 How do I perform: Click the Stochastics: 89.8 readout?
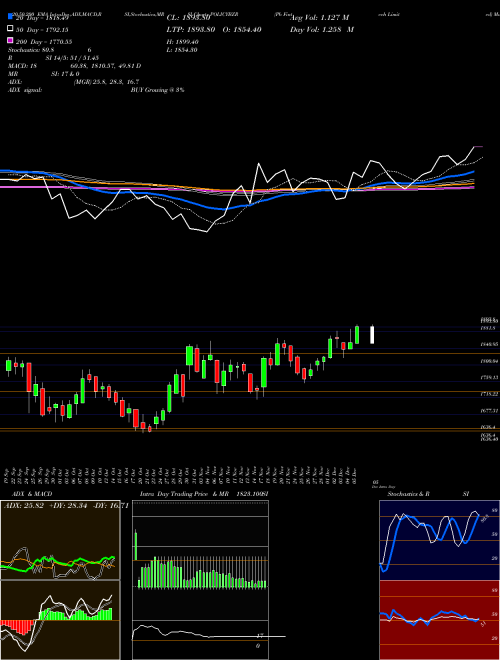pyautogui.click(x=32, y=50)
